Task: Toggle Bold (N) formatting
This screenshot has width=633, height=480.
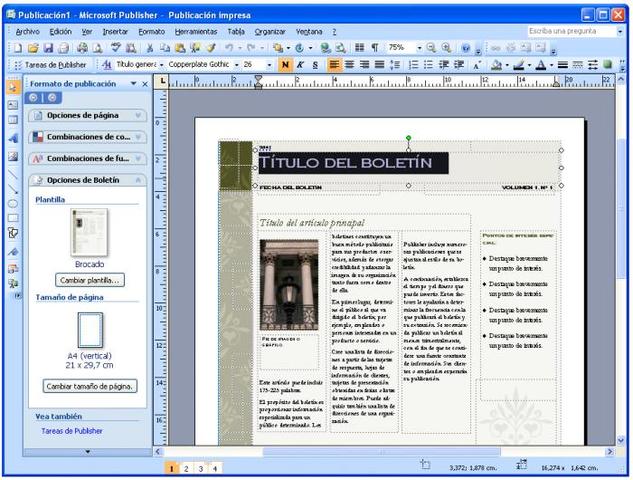Action: pyautogui.click(x=285, y=64)
